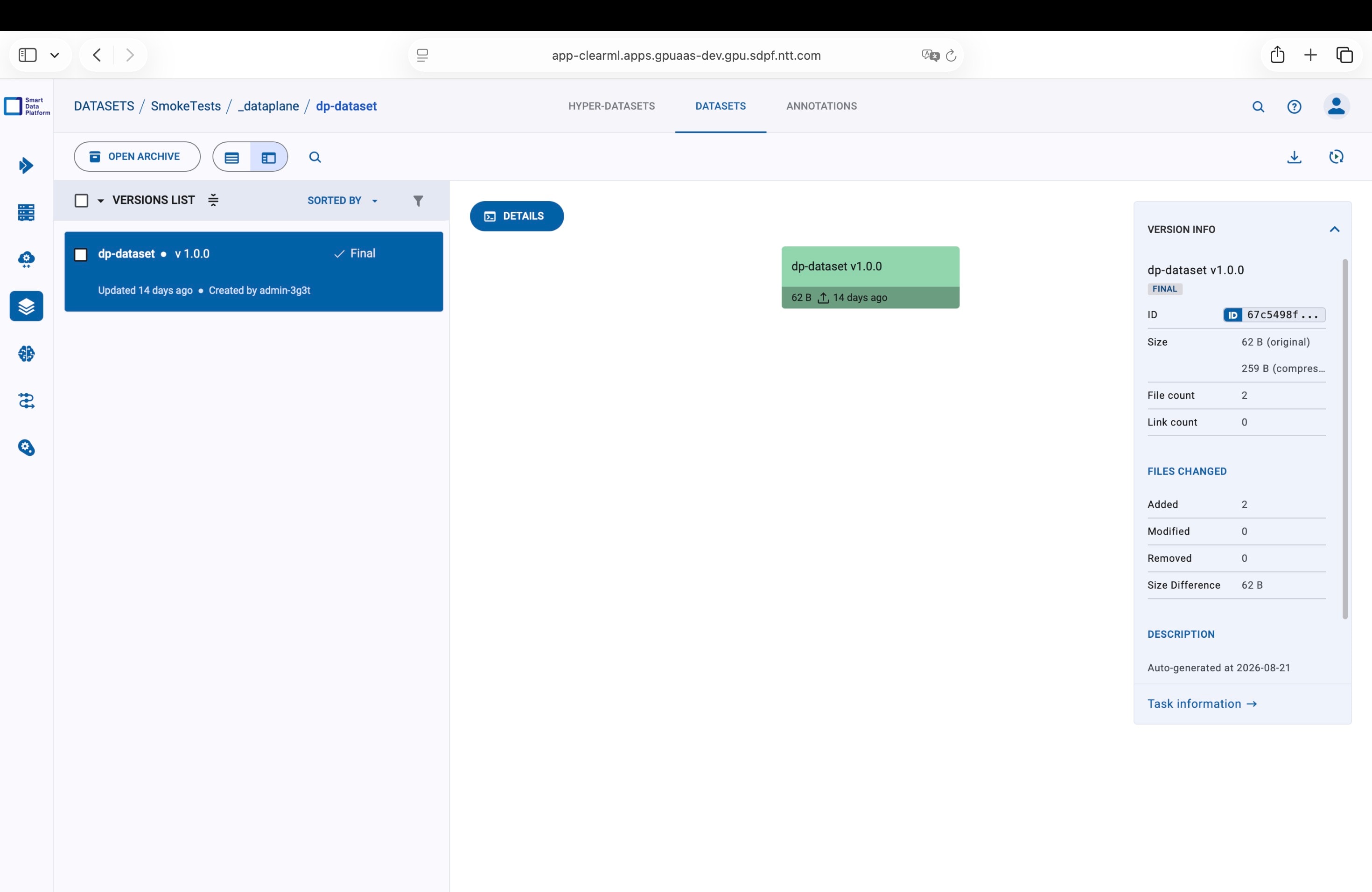Click the browser sidebar toggle icon
The image size is (1372, 892).
(x=28, y=56)
